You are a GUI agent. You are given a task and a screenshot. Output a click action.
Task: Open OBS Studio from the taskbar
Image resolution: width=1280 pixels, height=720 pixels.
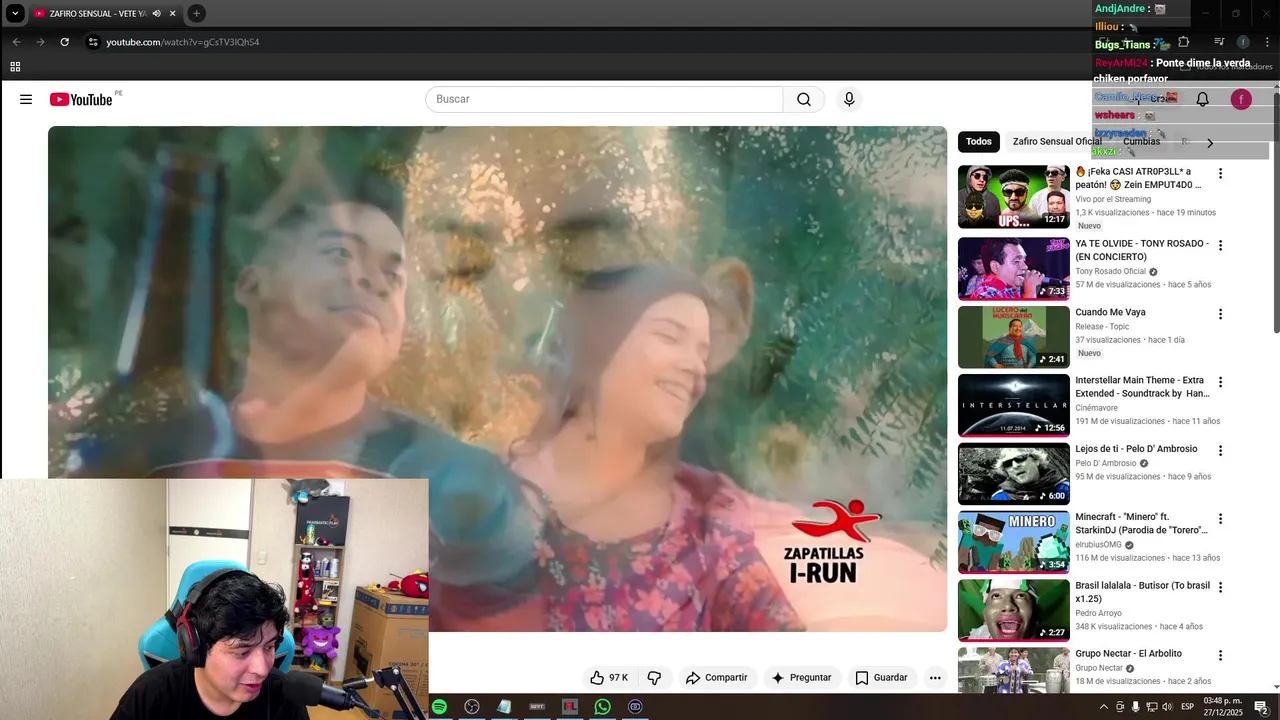(x=472, y=707)
